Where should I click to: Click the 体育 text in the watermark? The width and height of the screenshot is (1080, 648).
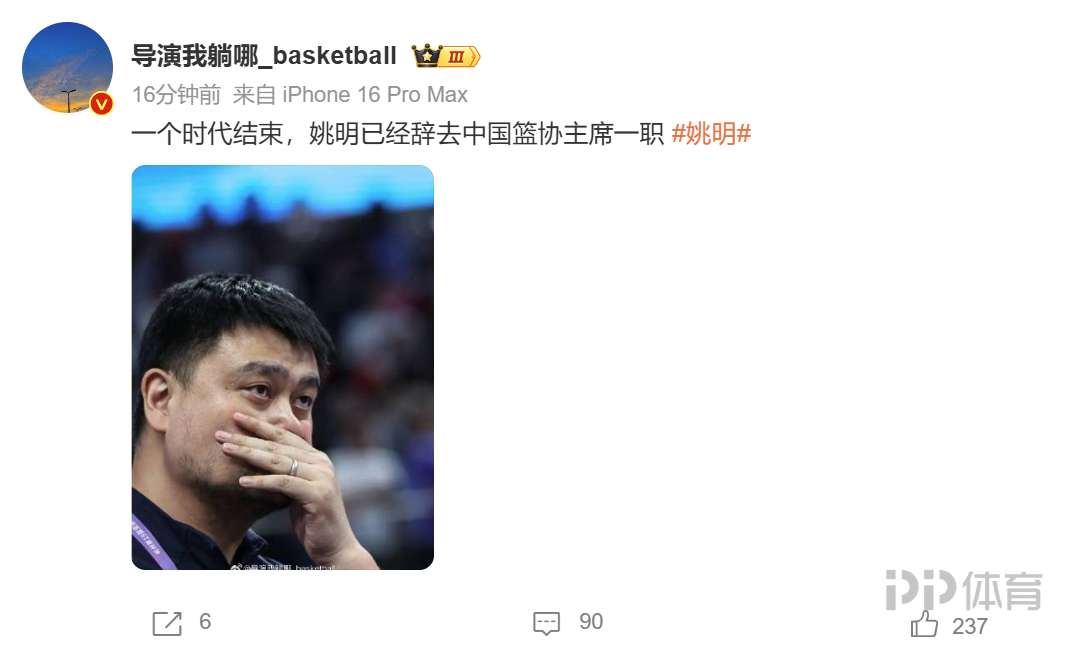[x=1002, y=591]
